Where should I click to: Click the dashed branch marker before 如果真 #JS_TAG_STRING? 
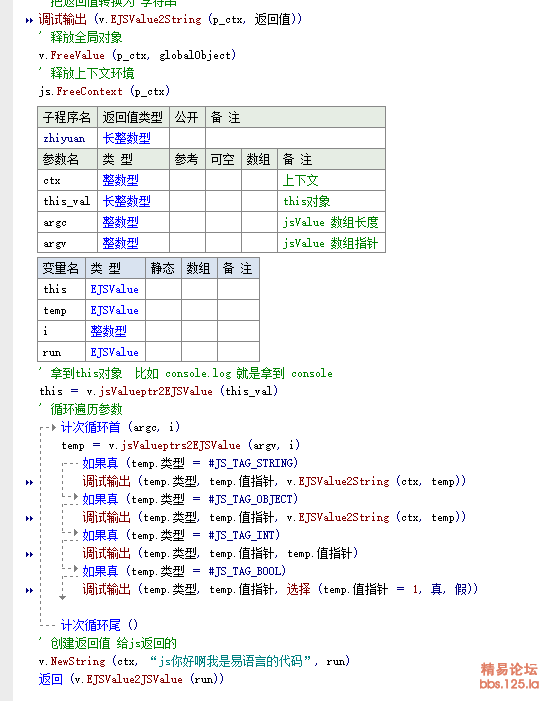pyautogui.click(x=70, y=464)
